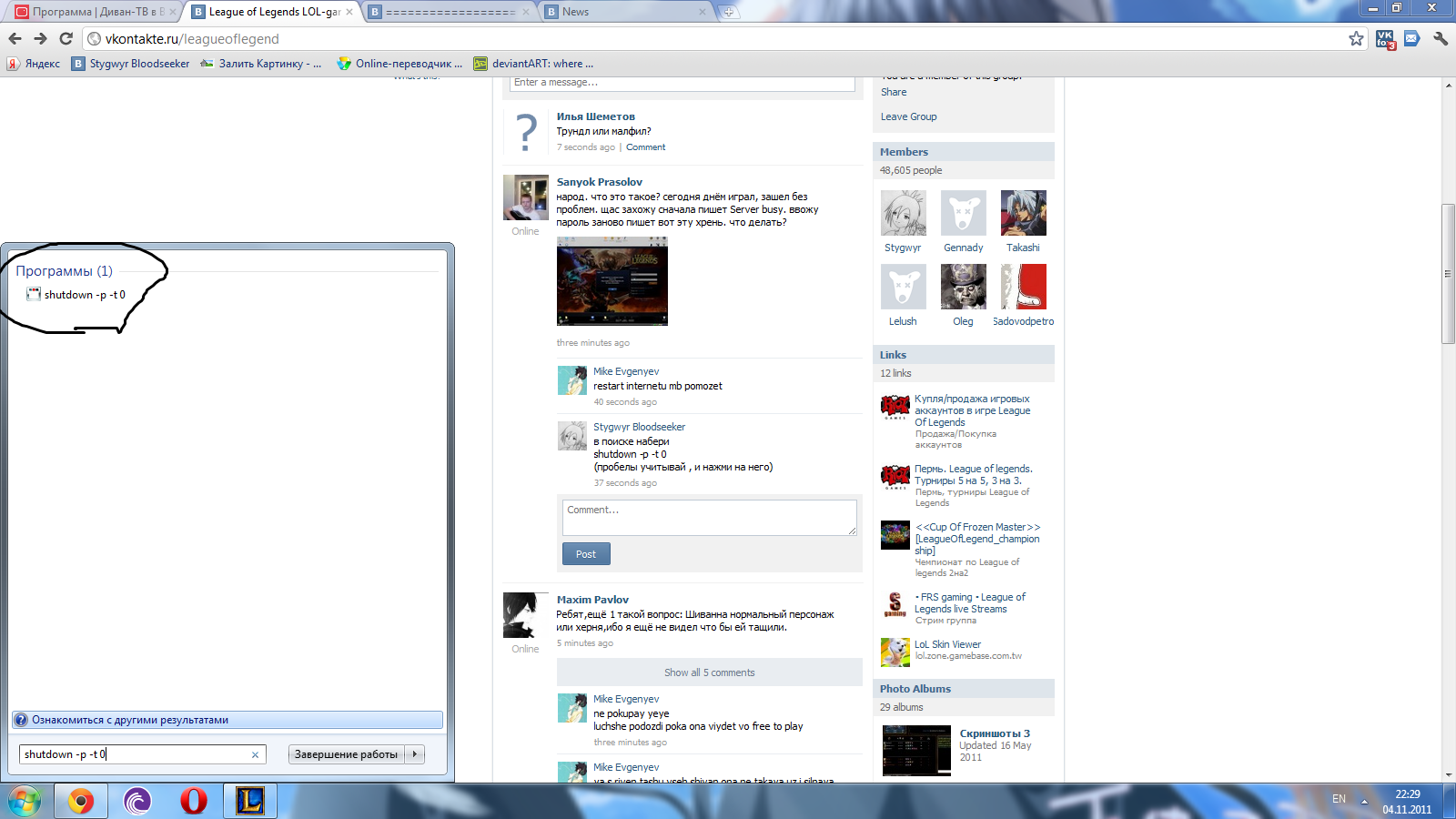Open Oleg member avatar
Image resolution: width=1456 pixels, height=819 pixels.
click(964, 287)
